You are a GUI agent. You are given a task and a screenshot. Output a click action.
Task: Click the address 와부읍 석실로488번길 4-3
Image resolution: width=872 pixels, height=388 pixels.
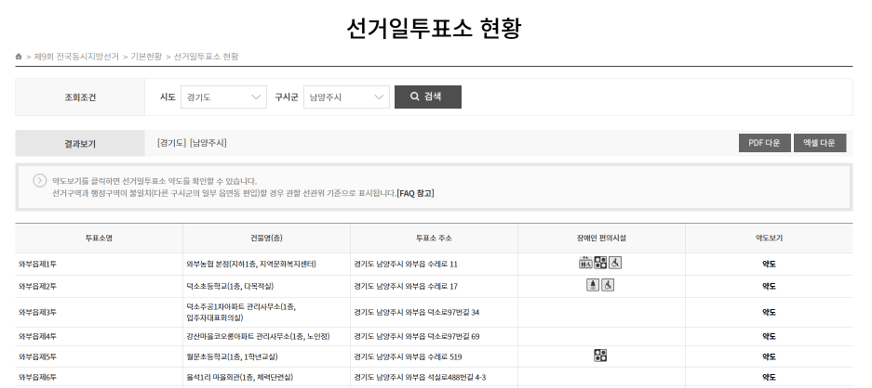(420, 377)
